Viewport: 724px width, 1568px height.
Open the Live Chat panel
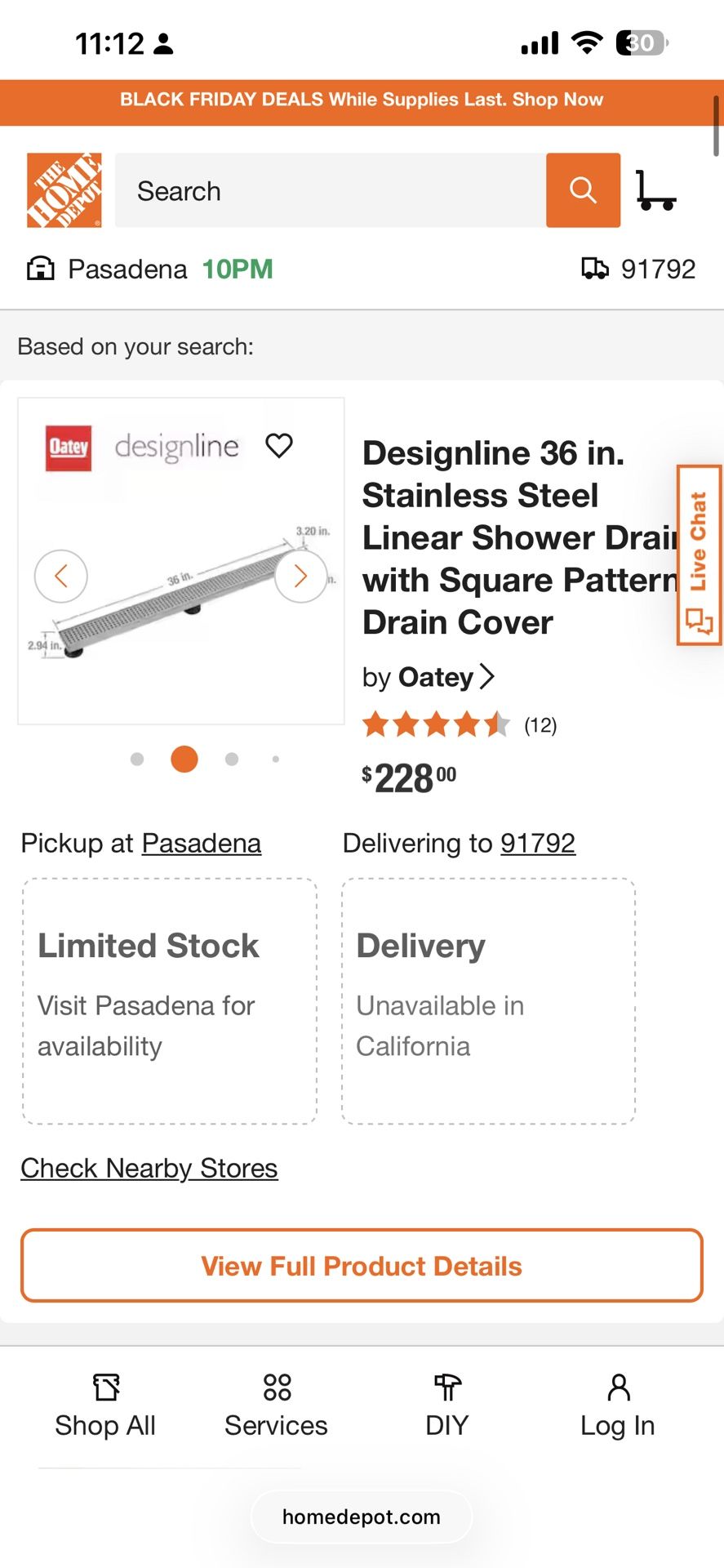(699, 555)
